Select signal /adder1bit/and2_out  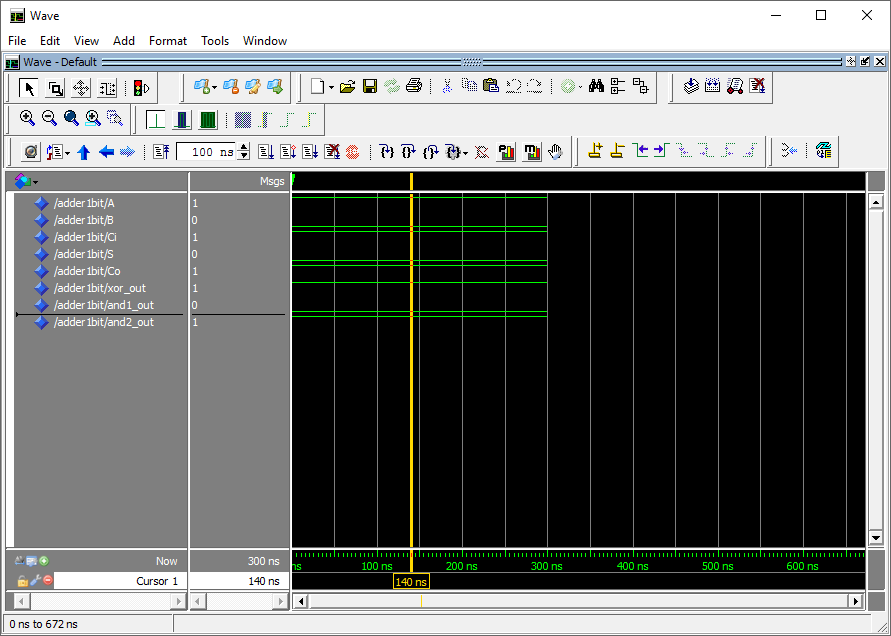pos(104,322)
